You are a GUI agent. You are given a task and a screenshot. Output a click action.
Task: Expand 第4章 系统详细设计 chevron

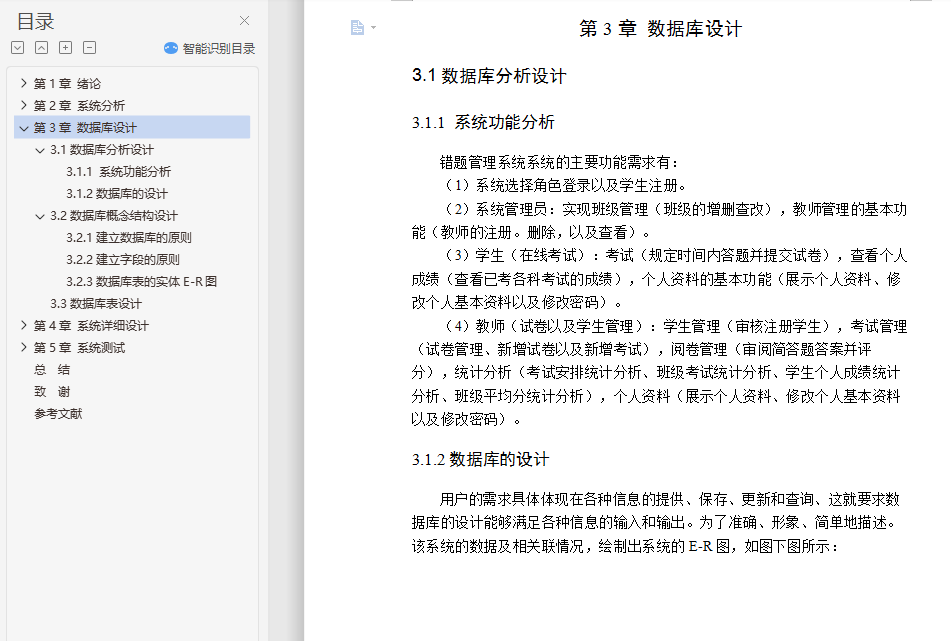click(x=24, y=325)
